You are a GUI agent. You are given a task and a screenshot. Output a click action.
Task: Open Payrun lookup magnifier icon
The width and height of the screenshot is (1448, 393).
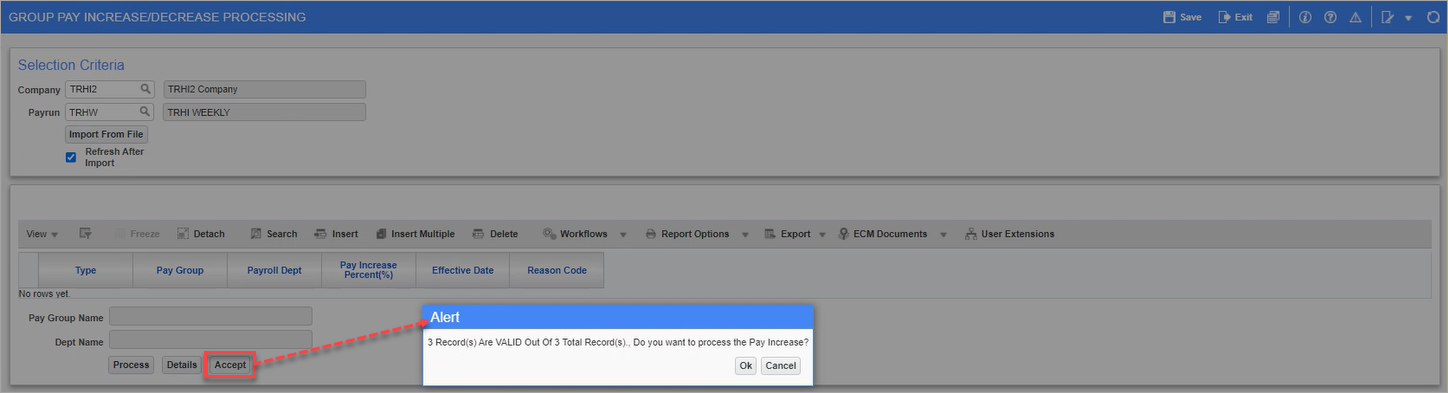[145, 112]
